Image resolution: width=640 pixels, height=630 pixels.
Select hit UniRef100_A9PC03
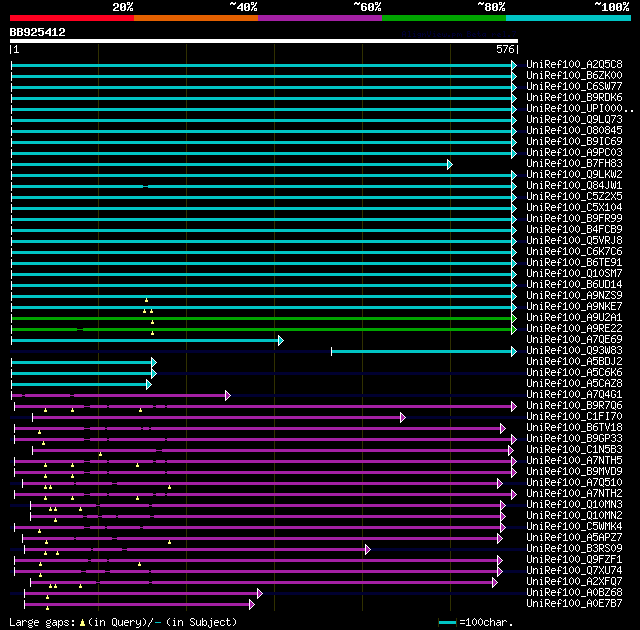[574, 153]
